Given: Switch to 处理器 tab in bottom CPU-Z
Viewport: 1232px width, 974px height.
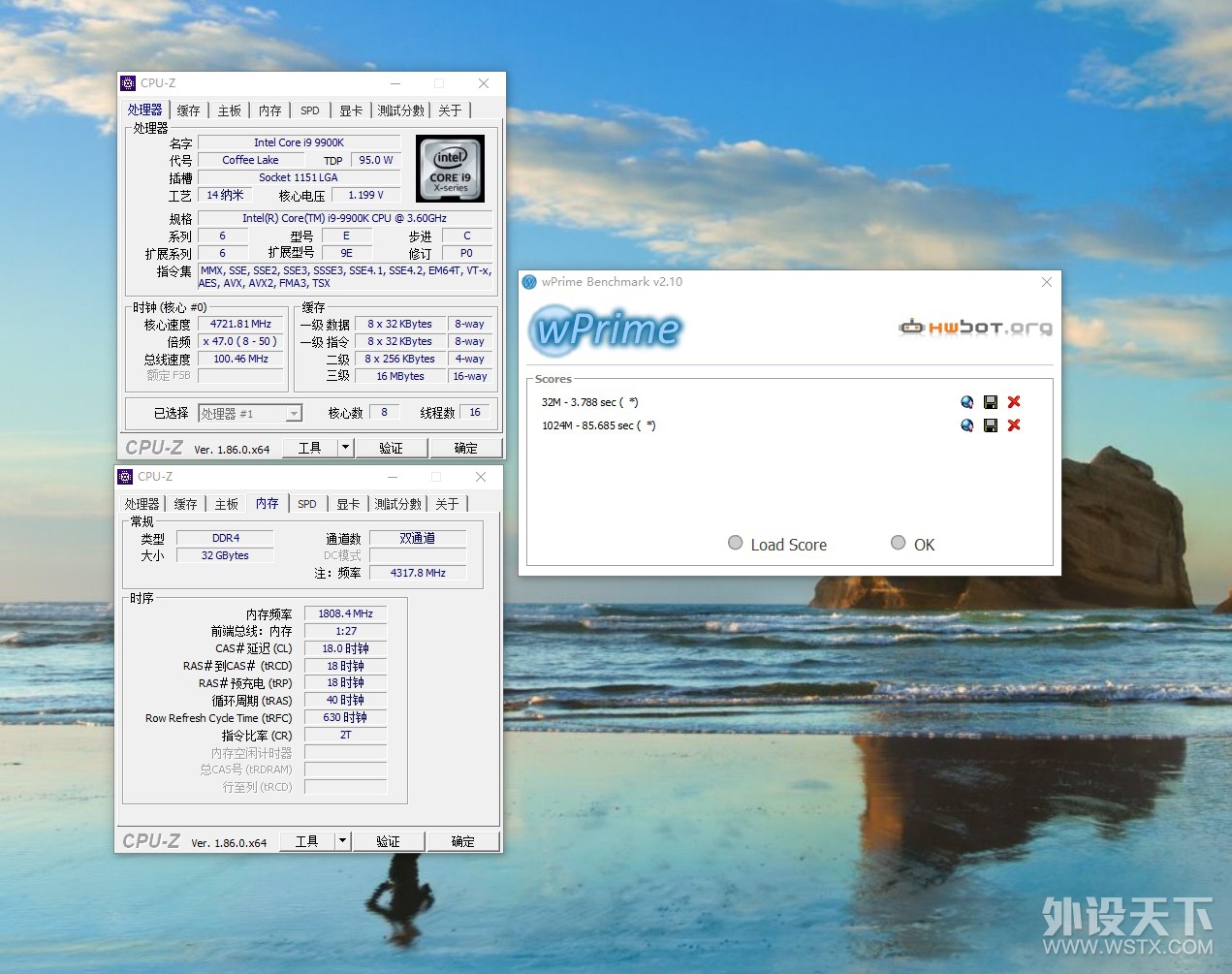Looking at the screenshot, I should (x=142, y=504).
